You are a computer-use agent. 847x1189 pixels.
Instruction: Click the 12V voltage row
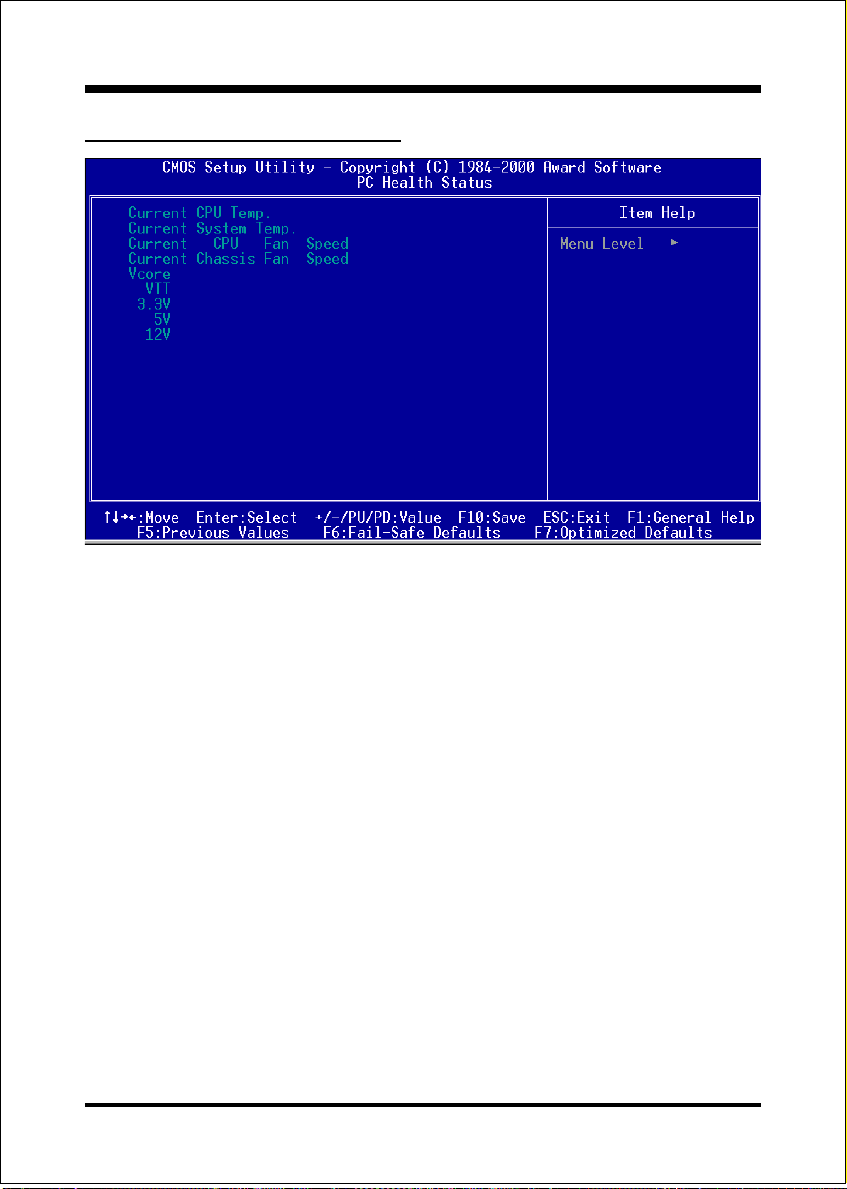[158, 334]
